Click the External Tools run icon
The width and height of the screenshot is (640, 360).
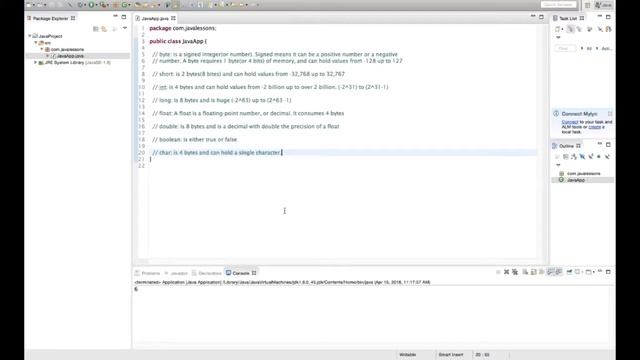tap(103, 5)
